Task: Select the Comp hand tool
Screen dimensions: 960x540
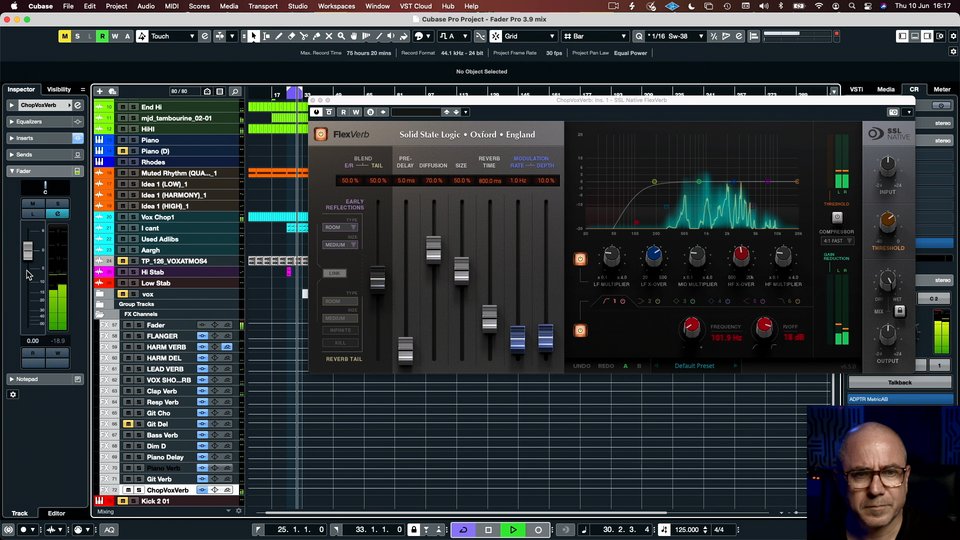Action: coord(354,36)
